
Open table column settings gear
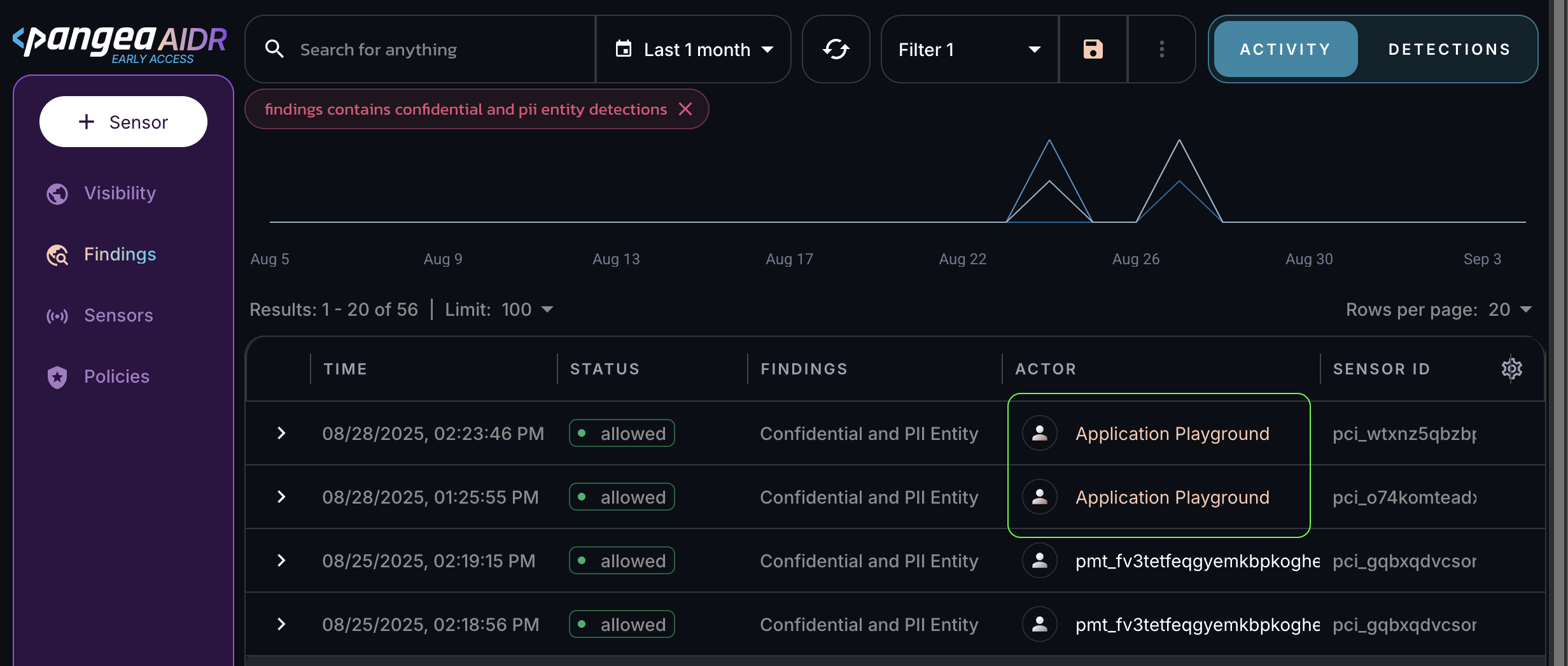point(1512,369)
